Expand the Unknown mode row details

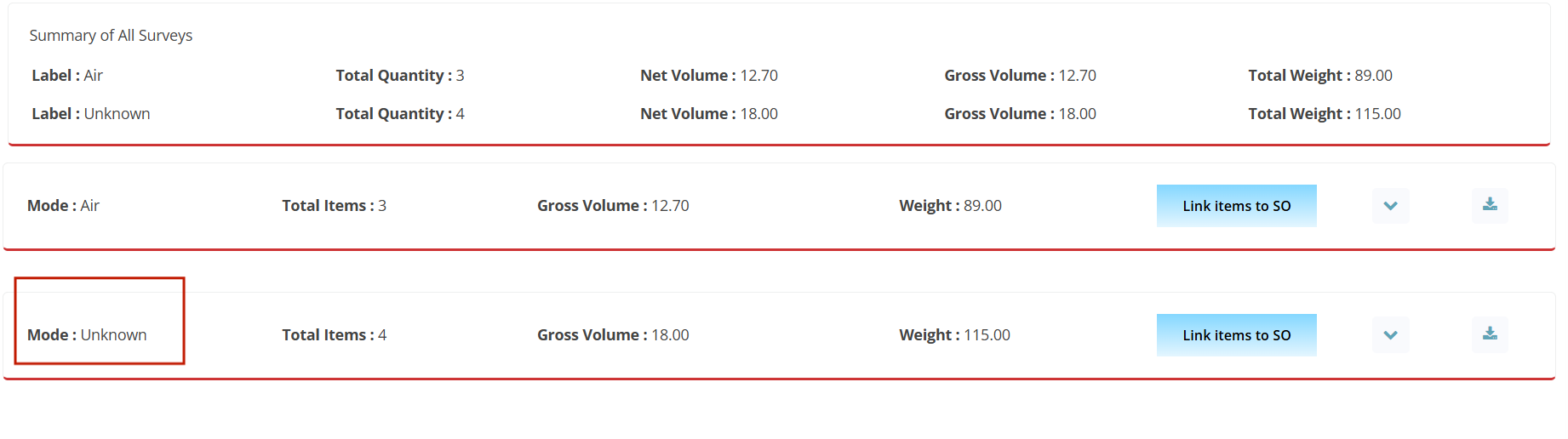[x=1391, y=335]
